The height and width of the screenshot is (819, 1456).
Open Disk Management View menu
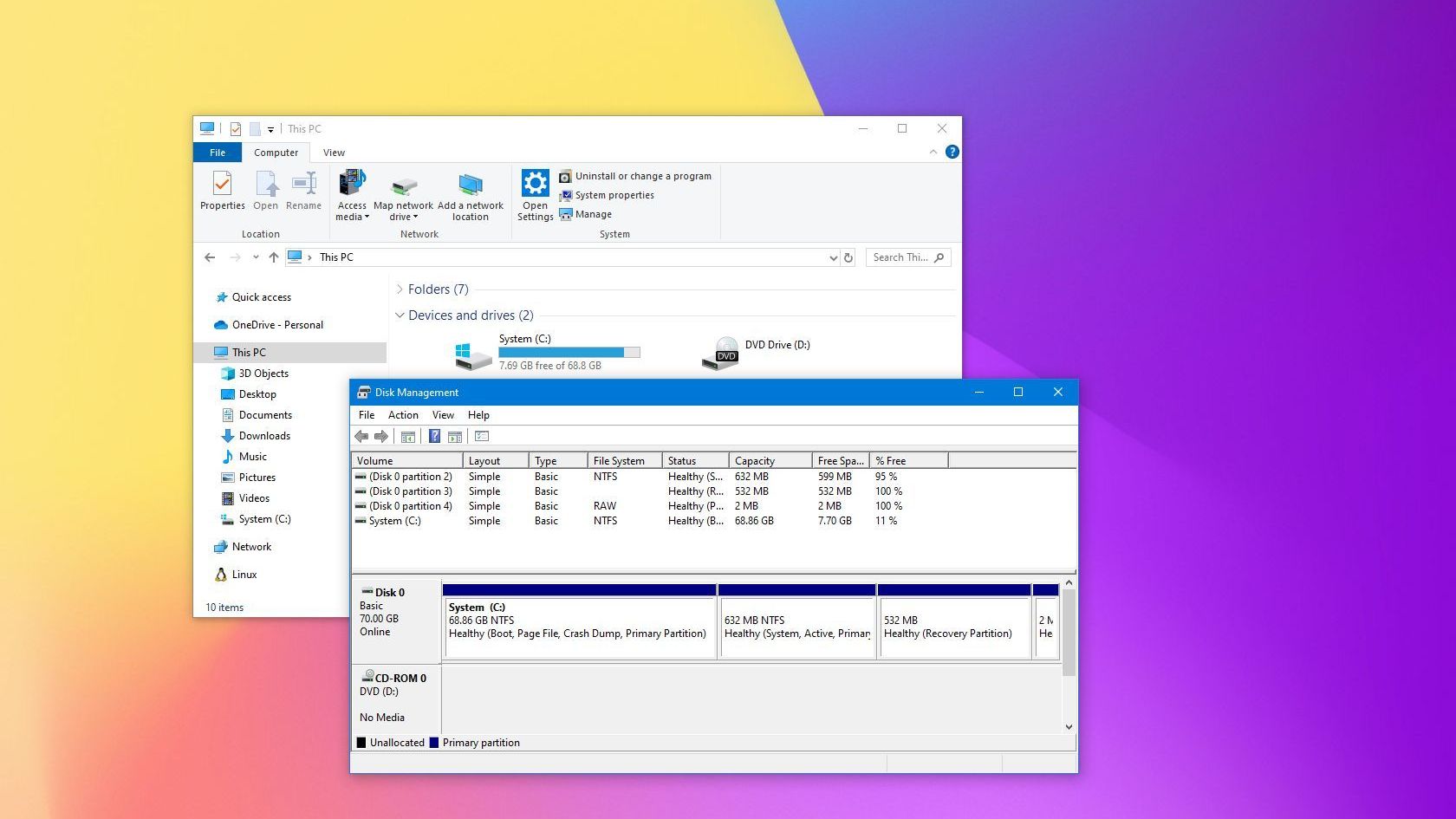click(443, 415)
